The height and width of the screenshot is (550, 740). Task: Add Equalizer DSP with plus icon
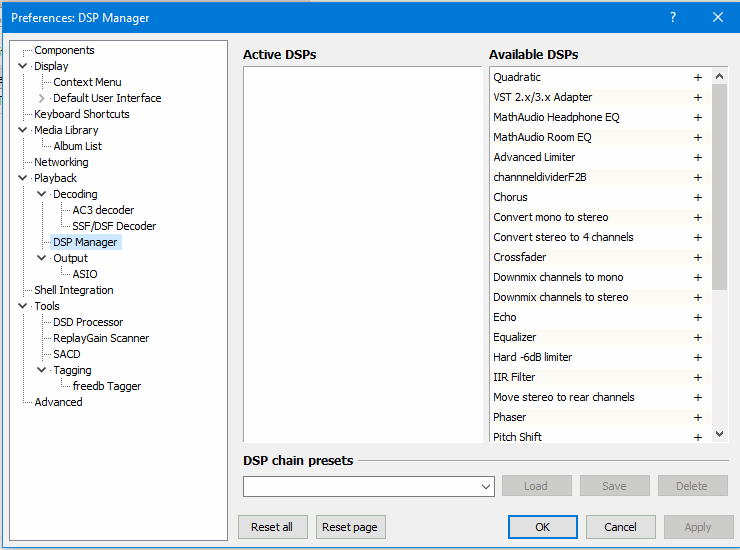698,337
